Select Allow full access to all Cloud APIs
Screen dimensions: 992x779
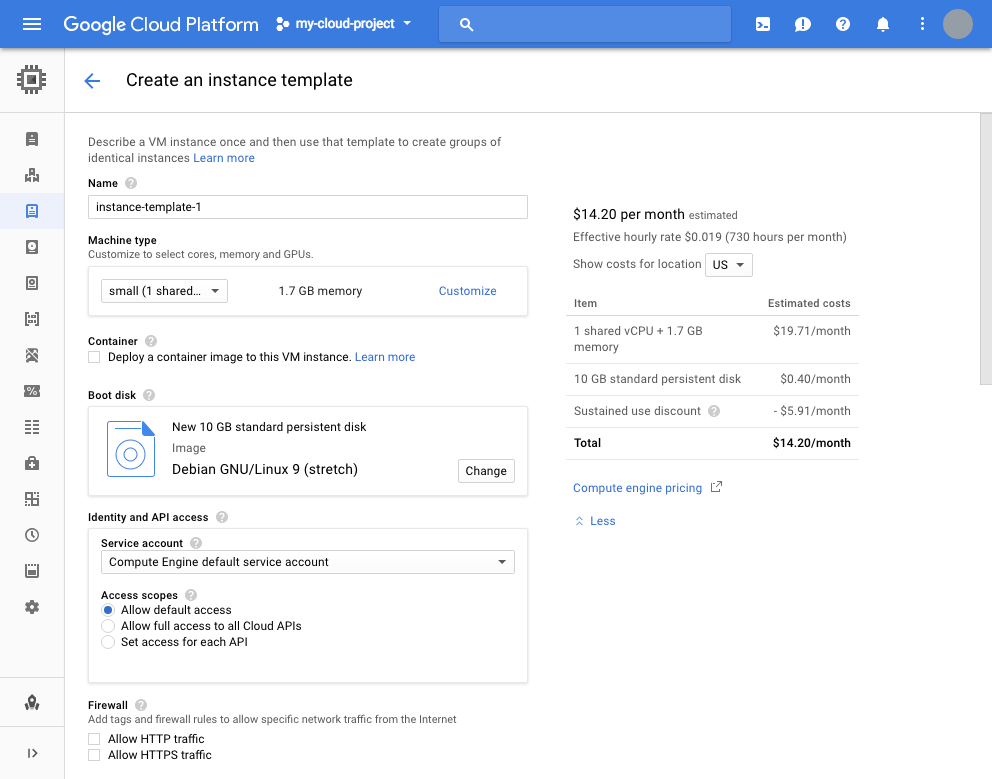coord(108,626)
